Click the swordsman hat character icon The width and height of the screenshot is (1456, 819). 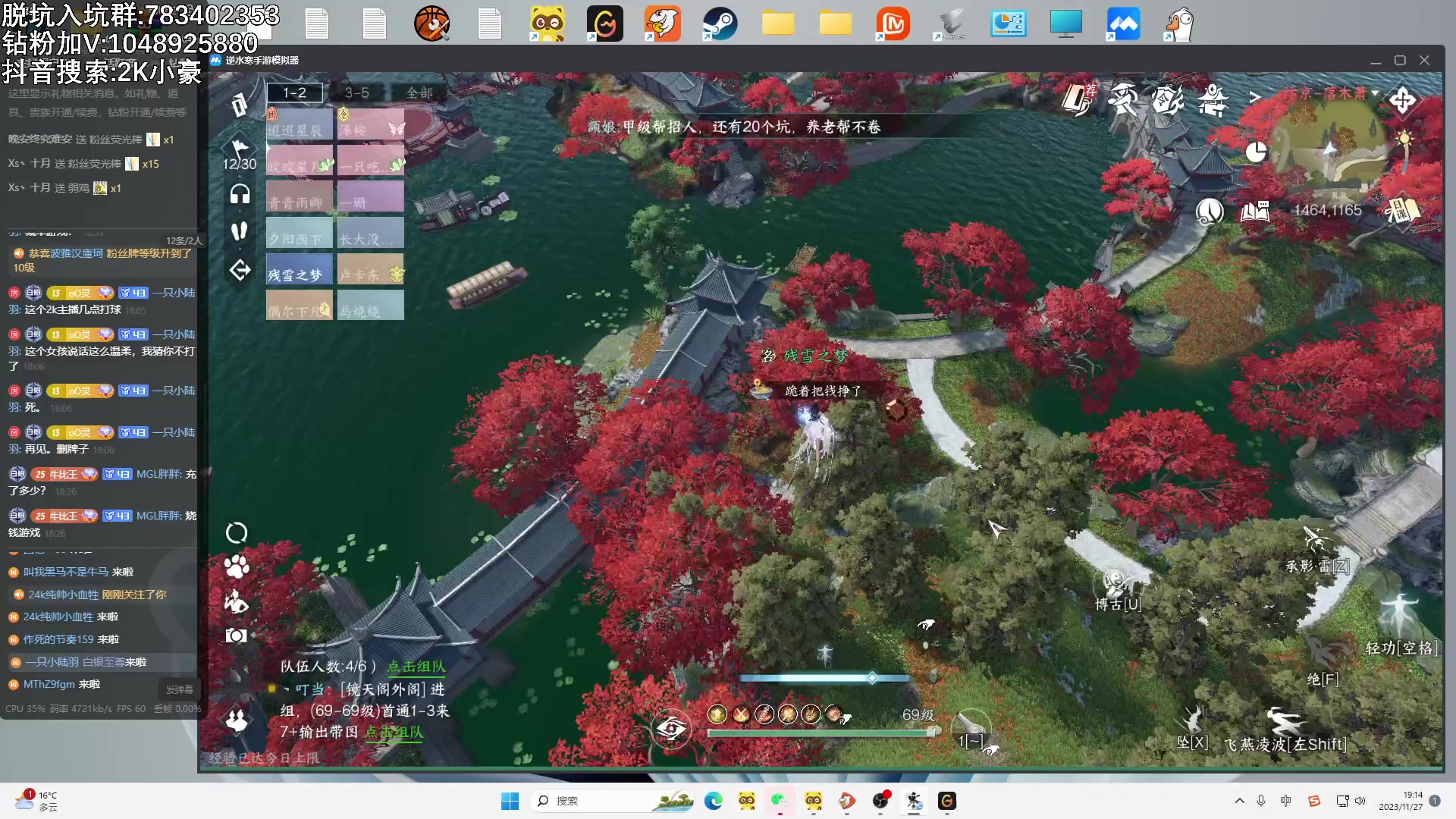click(x=1123, y=99)
